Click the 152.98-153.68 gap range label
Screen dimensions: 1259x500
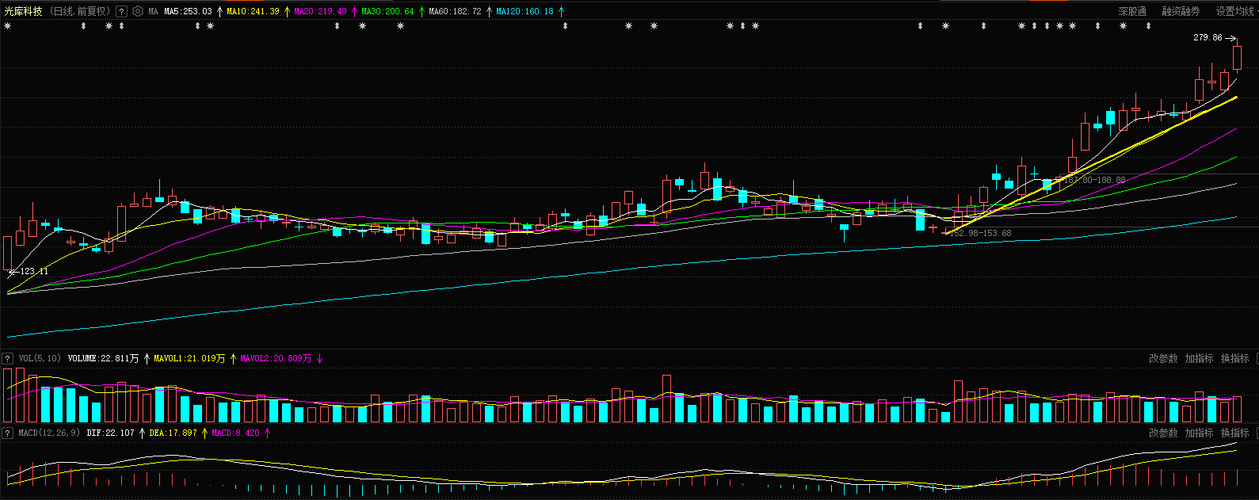tap(980, 233)
